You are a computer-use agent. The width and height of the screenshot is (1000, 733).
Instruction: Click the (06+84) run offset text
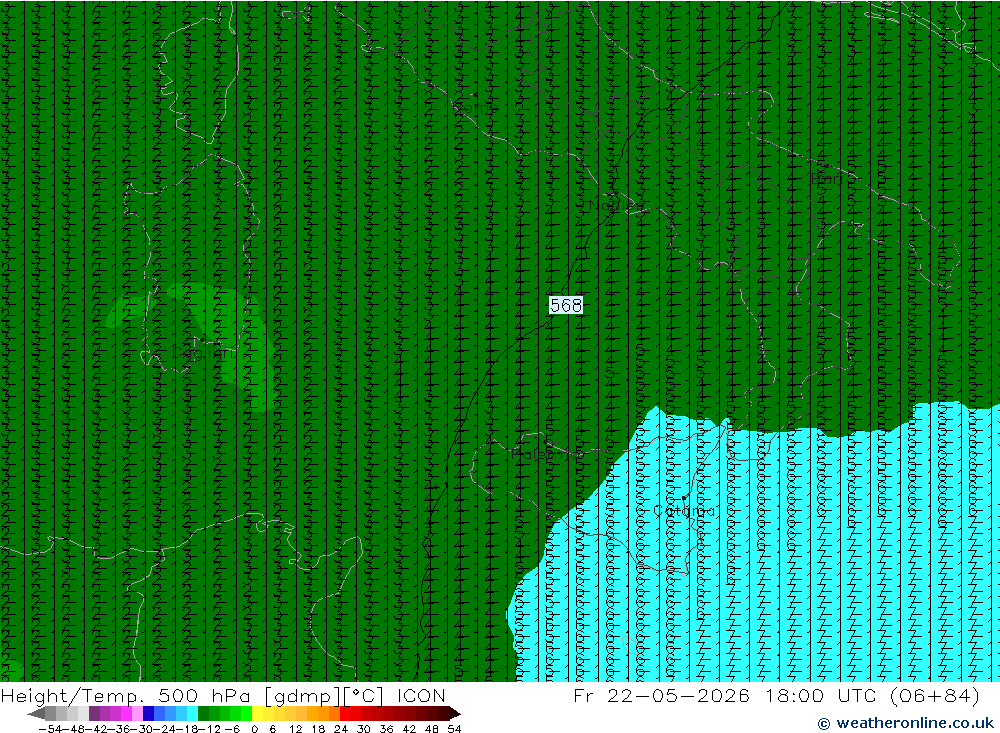pyautogui.click(x=934, y=695)
